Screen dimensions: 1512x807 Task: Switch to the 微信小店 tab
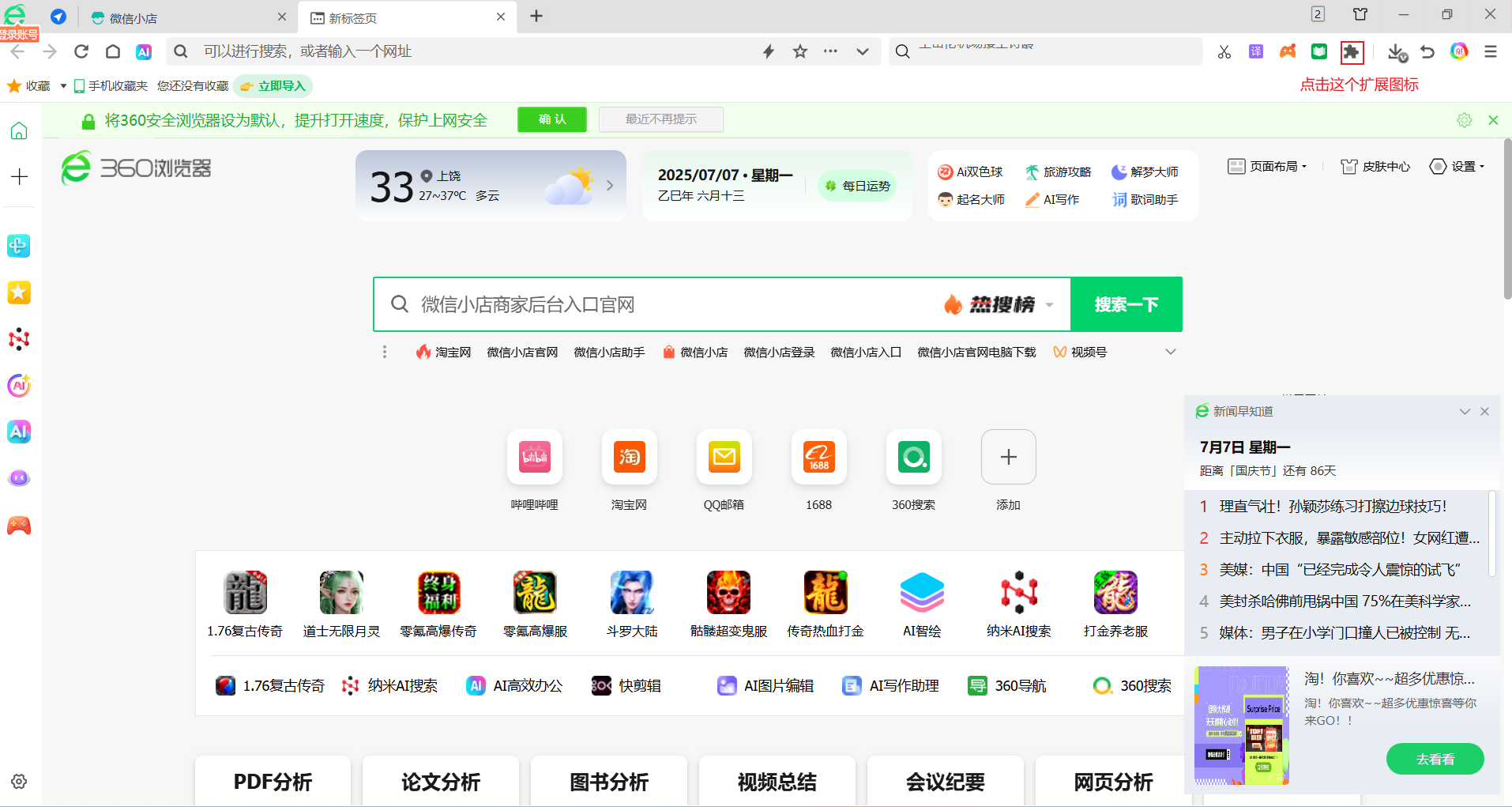[188, 17]
